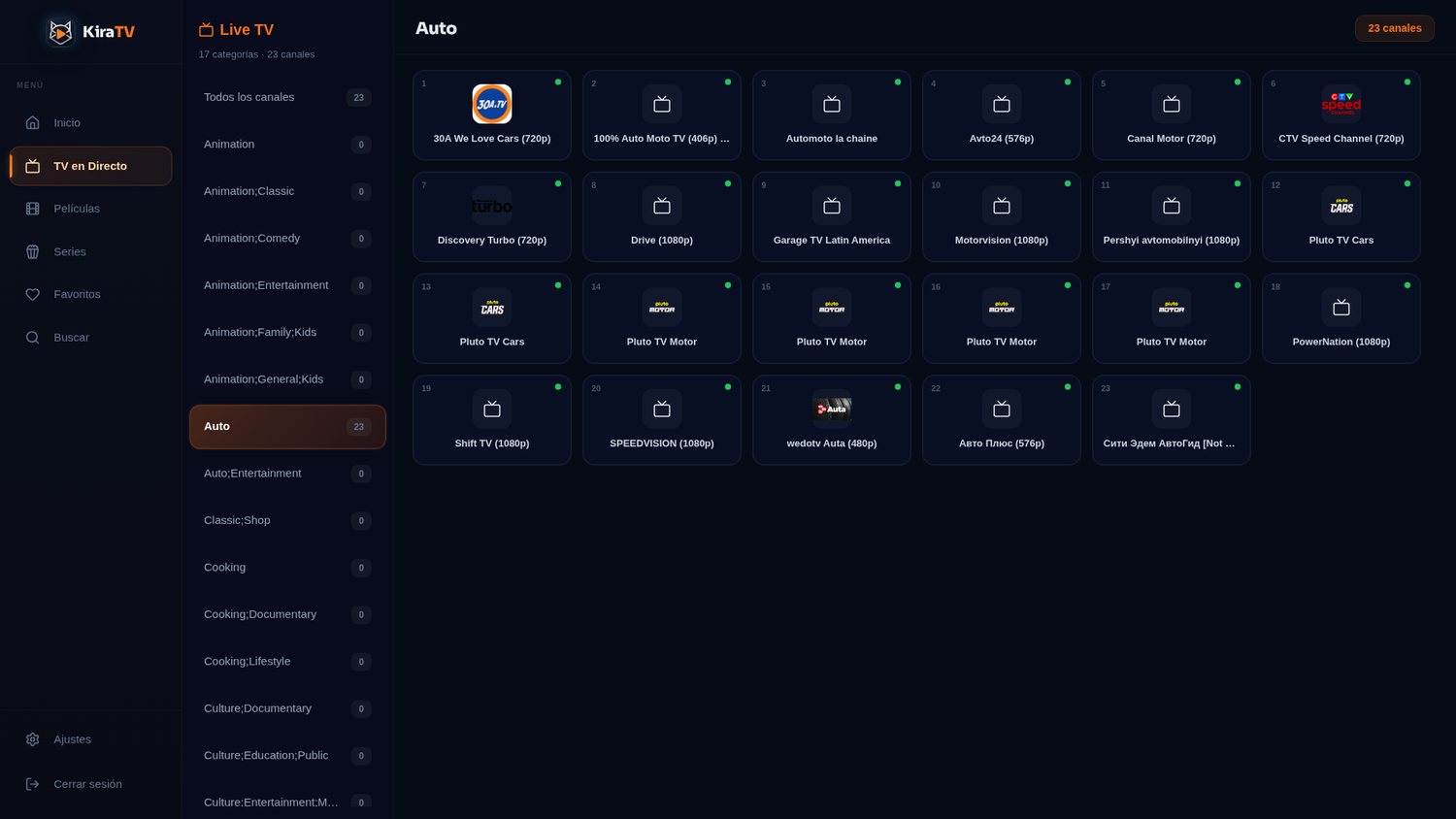The height and width of the screenshot is (819, 1456).
Task: Click the Ajustes gear icon
Action: click(32, 739)
